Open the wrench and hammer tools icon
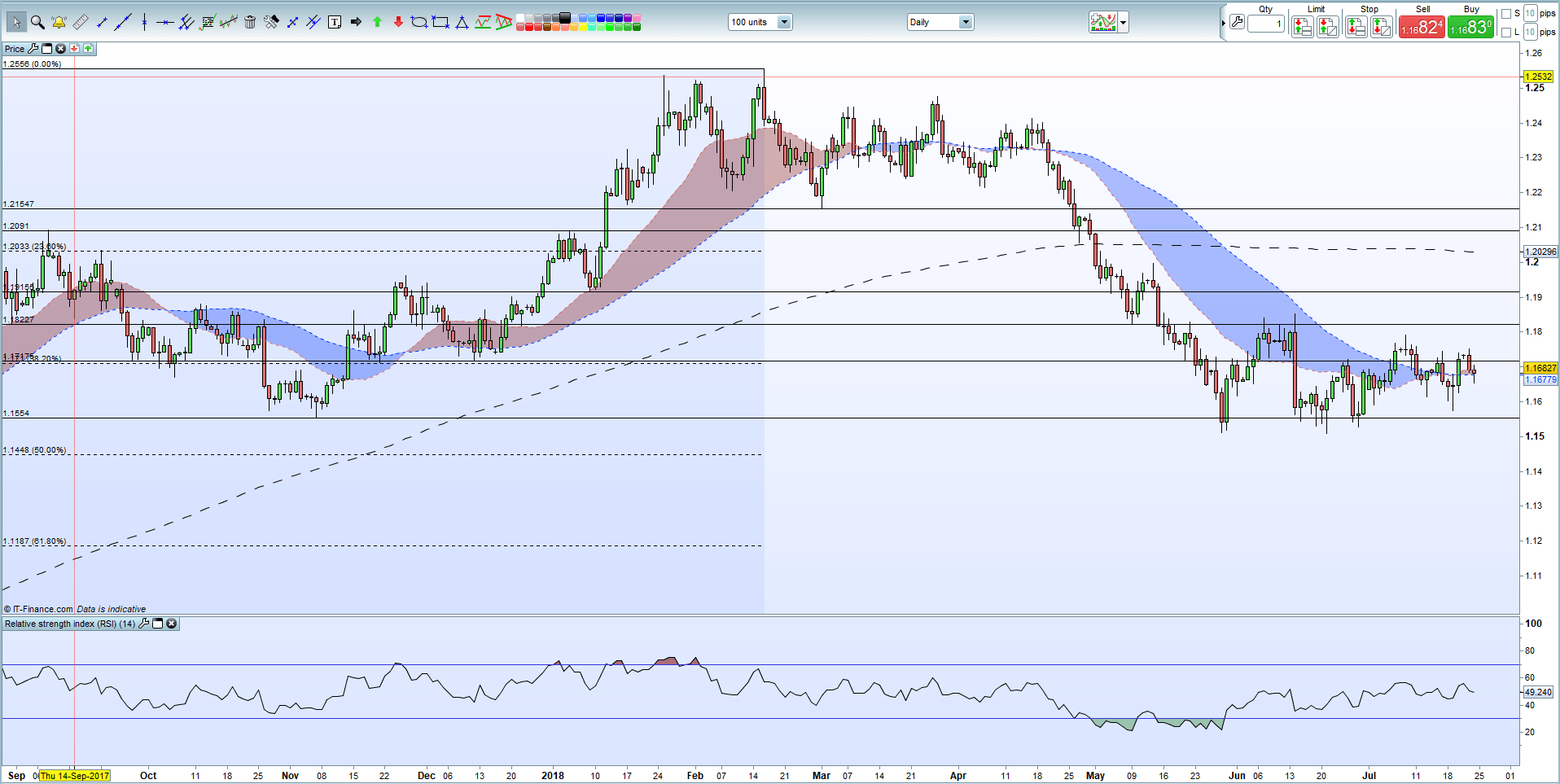 (x=271, y=22)
